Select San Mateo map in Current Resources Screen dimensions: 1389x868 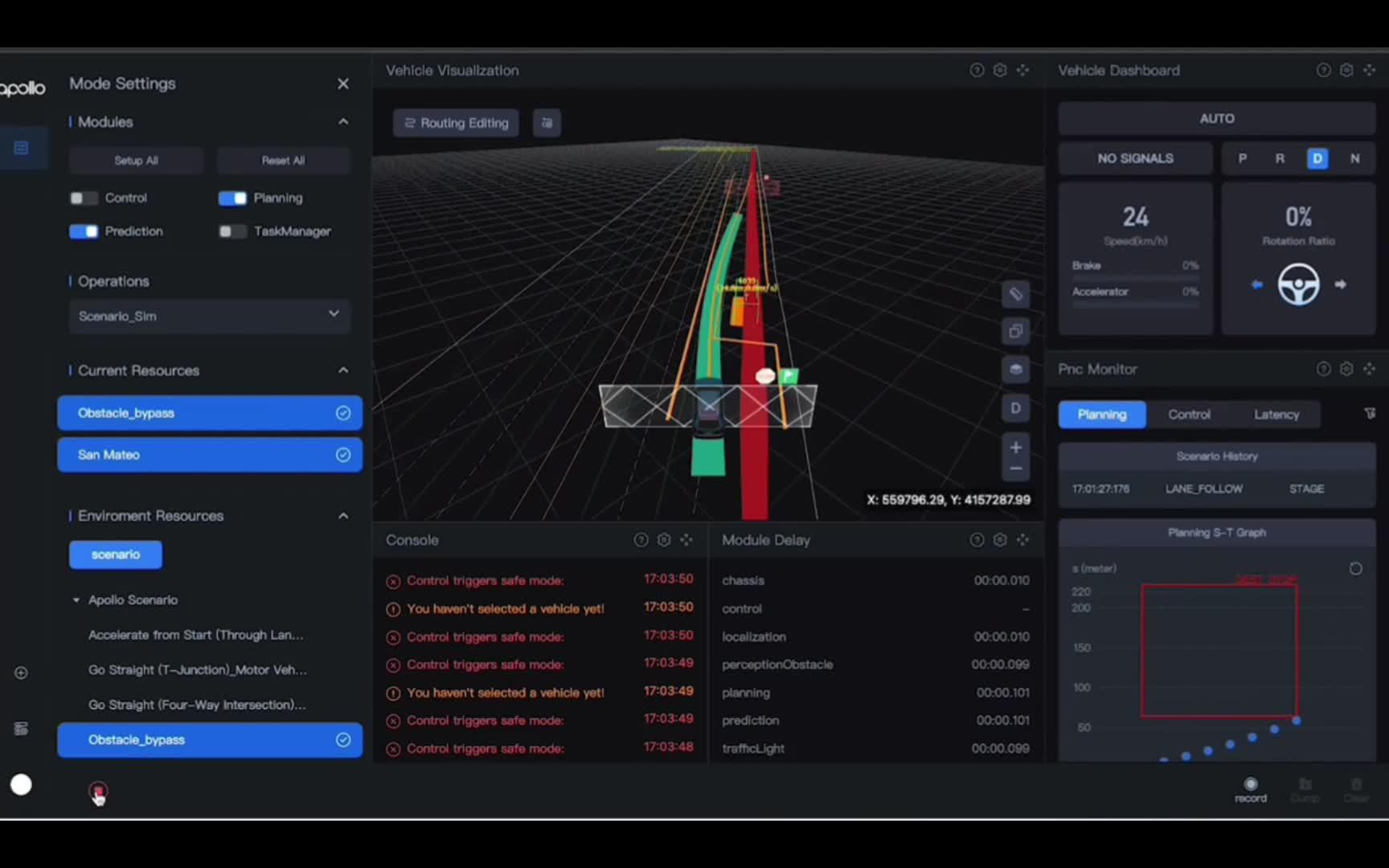pyautogui.click(x=210, y=455)
